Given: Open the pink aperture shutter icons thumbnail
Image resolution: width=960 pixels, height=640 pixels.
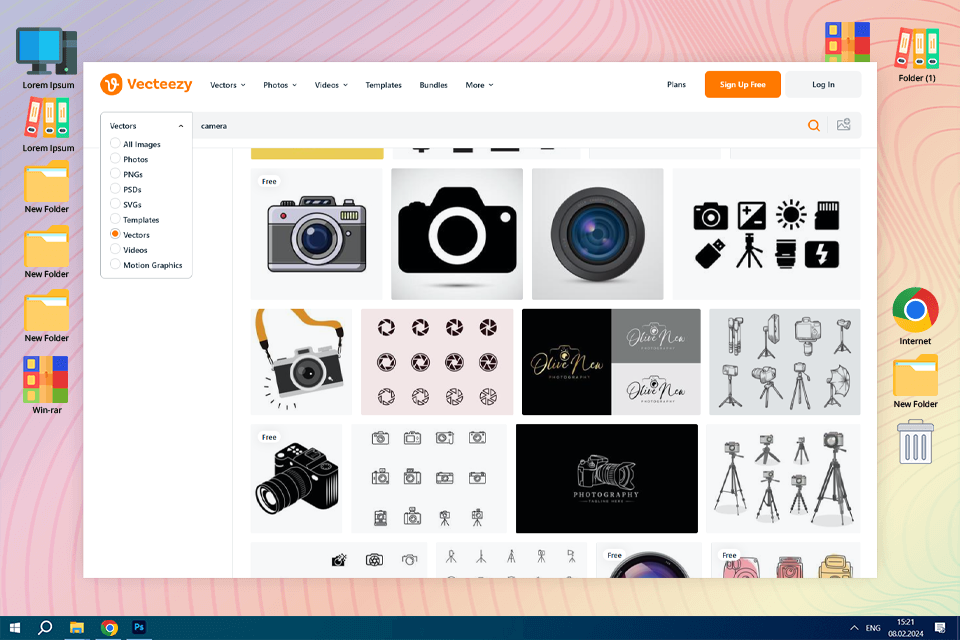Looking at the screenshot, I should pyautogui.click(x=437, y=362).
